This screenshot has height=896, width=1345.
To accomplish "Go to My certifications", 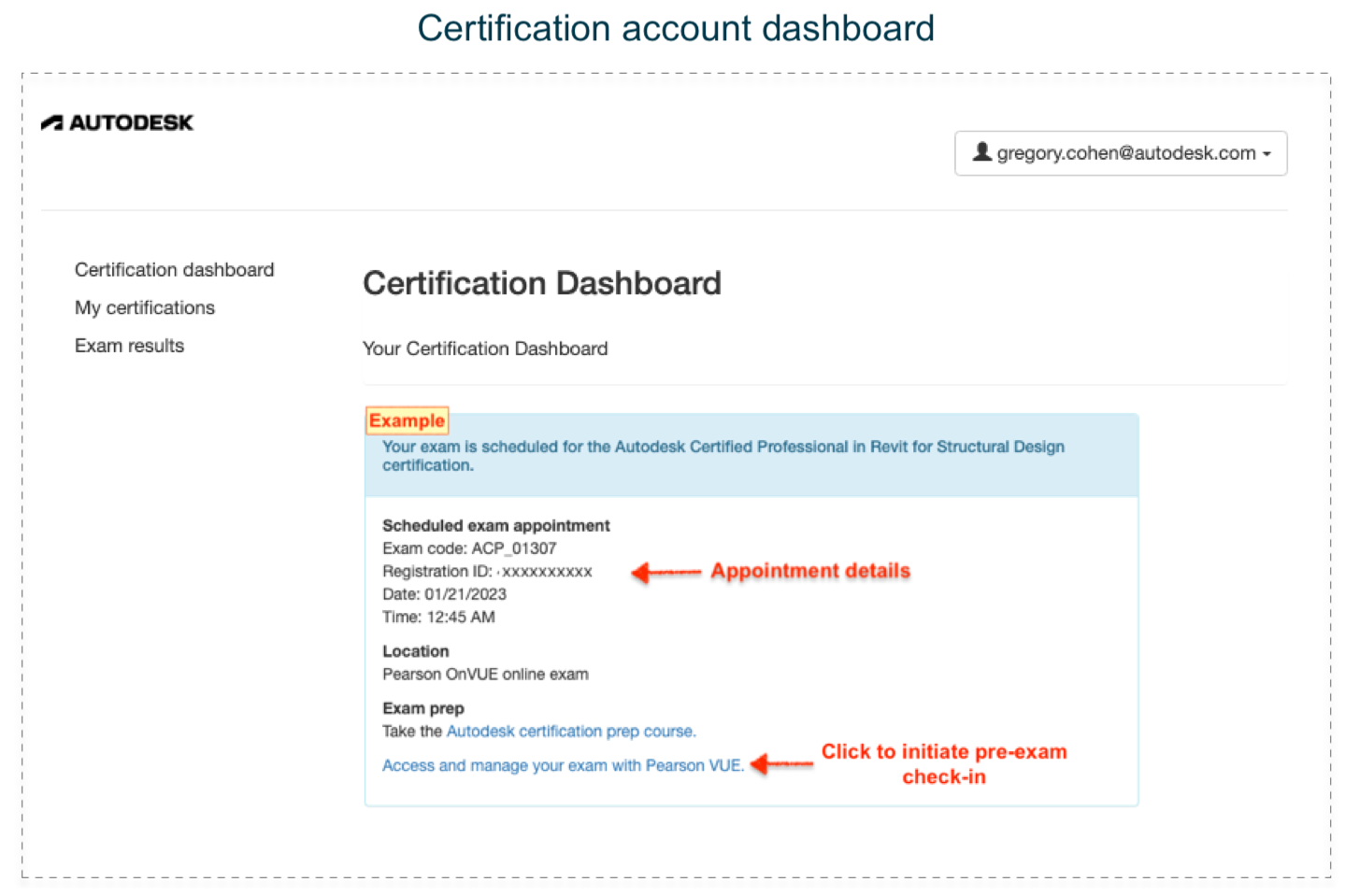I will pyautogui.click(x=145, y=308).
